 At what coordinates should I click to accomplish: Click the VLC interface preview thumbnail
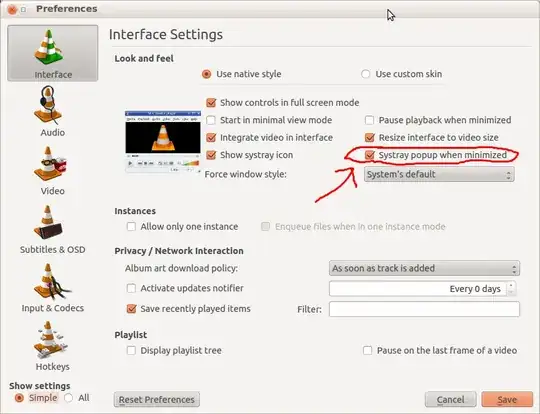click(163, 141)
